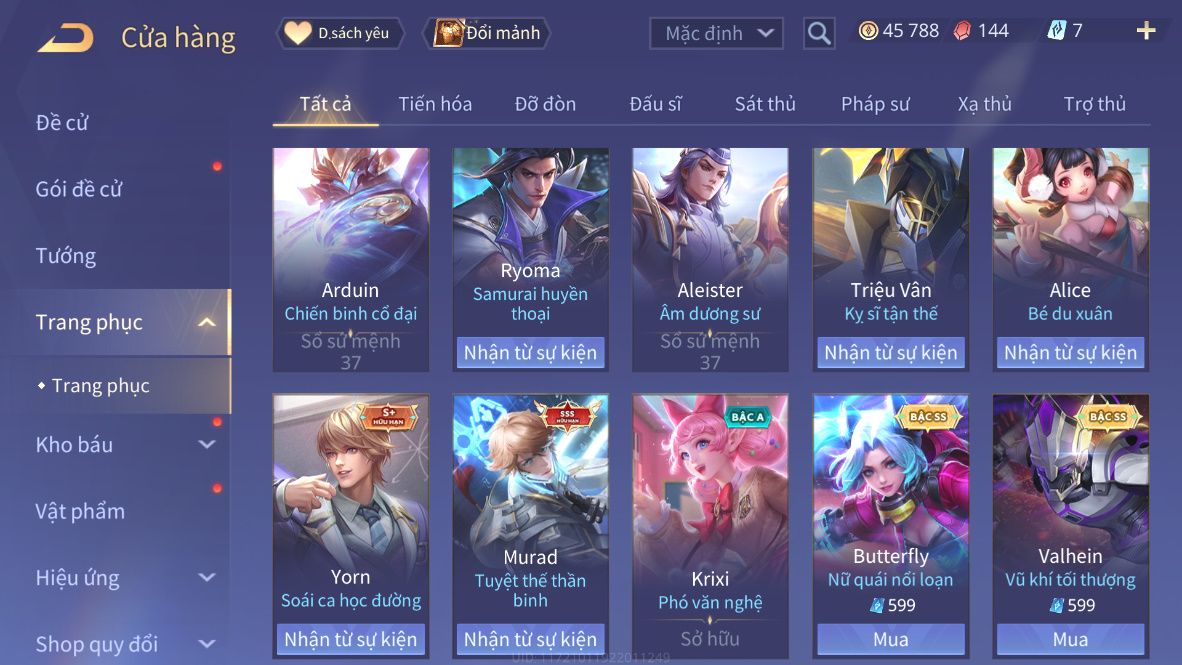Select the Tiến hóa tab
Image resolution: width=1182 pixels, height=665 pixels.
click(435, 104)
